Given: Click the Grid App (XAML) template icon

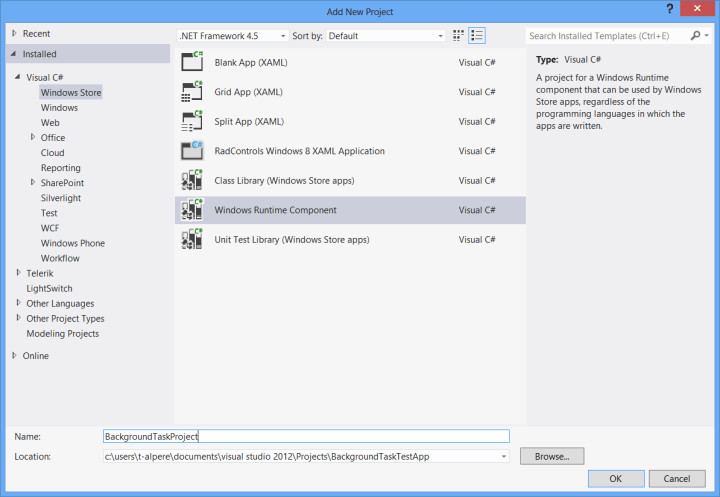Looking at the screenshot, I should click(x=191, y=92).
